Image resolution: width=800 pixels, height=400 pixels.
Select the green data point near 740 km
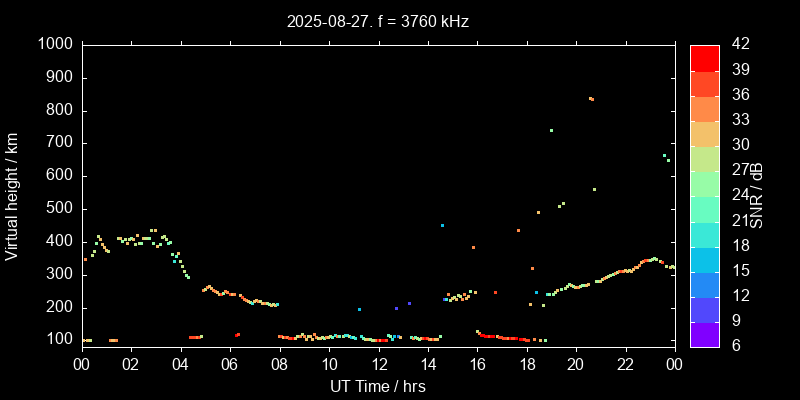point(551,130)
